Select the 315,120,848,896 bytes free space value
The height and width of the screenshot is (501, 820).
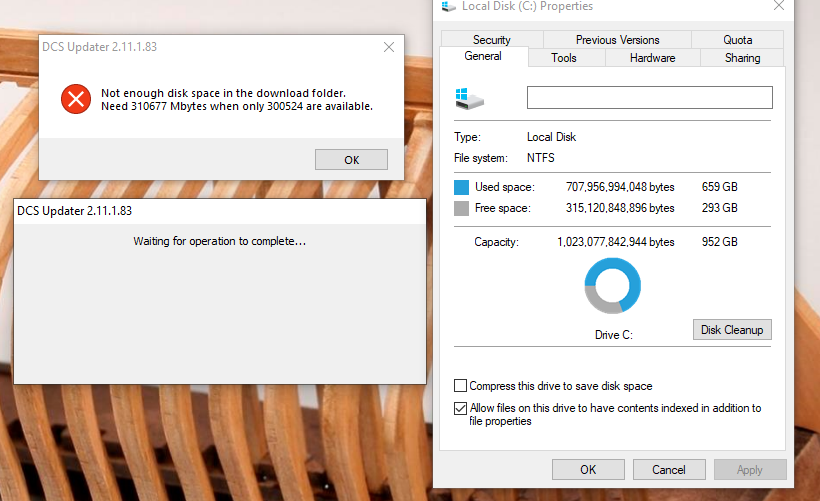point(620,208)
